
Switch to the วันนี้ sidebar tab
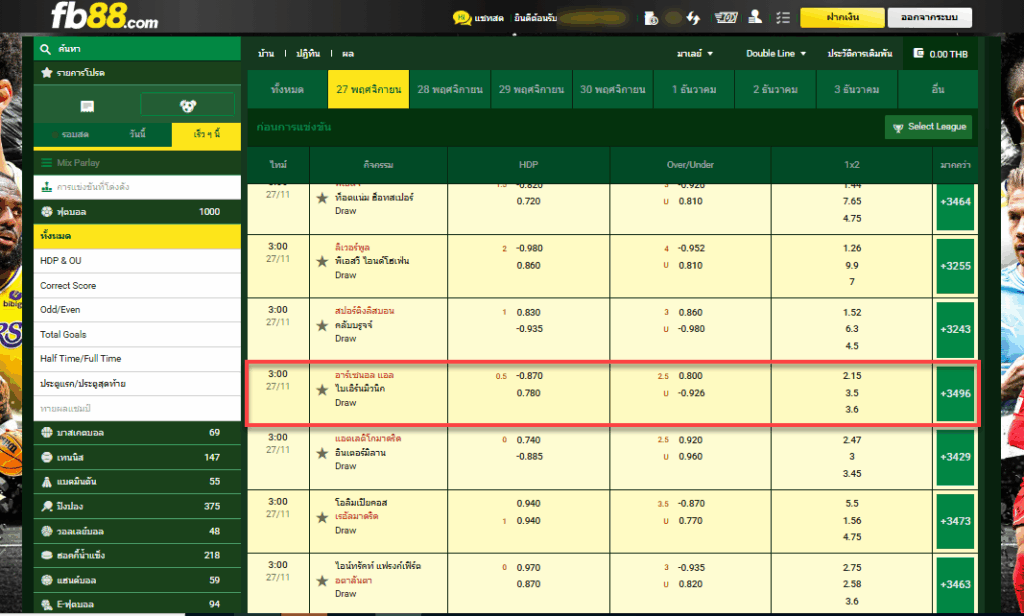(x=138, y=134)
